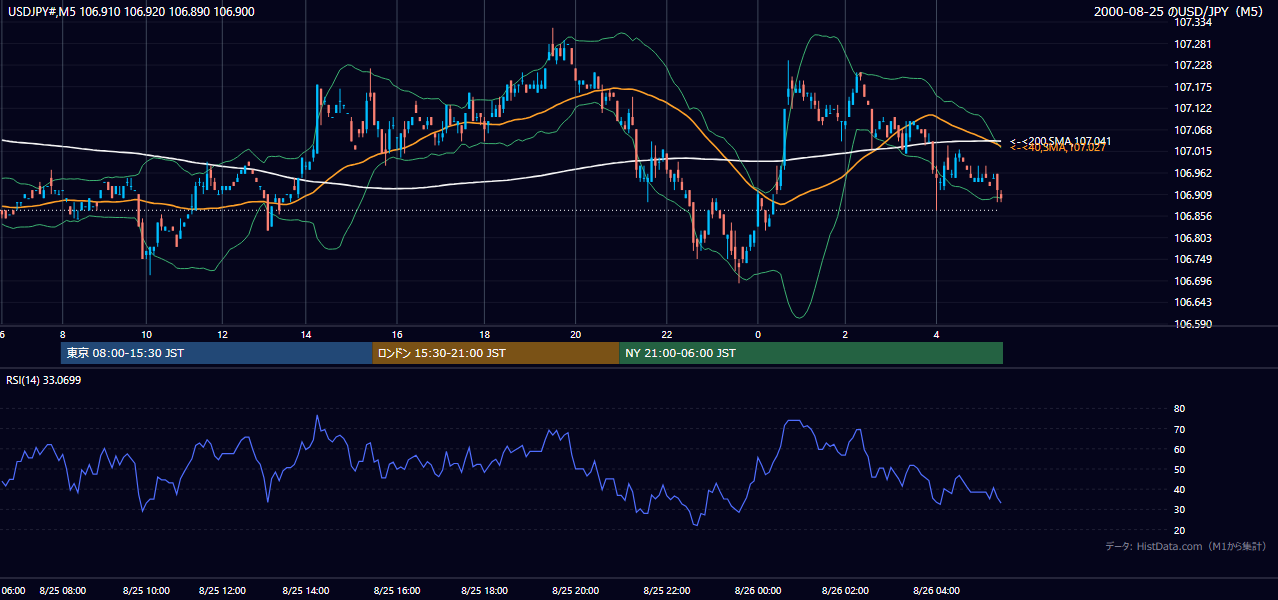This screenshot has height=600, width=1278.
Task: Click the 8/25 20:00 bottom date label
Action: [x=575, y=590]
